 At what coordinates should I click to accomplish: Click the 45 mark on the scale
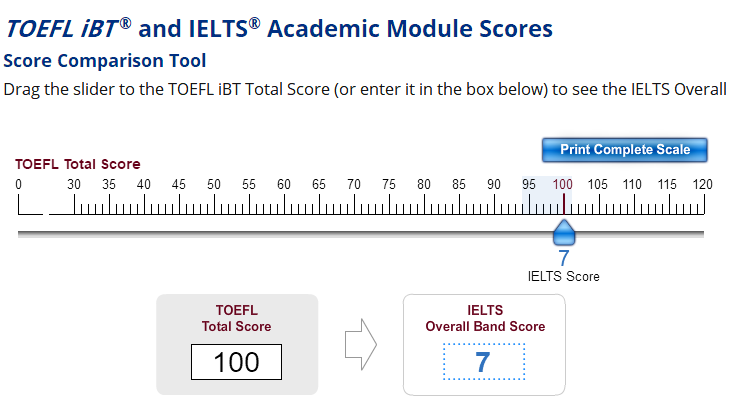[x=179, y=186]
